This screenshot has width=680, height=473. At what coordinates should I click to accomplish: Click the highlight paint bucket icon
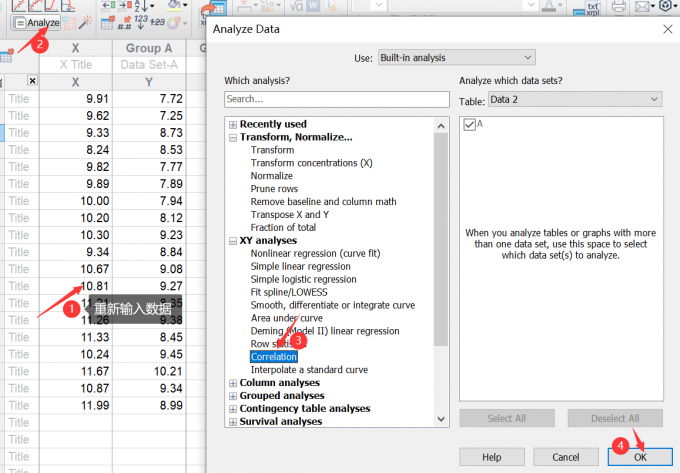click(x=174, y=5)
